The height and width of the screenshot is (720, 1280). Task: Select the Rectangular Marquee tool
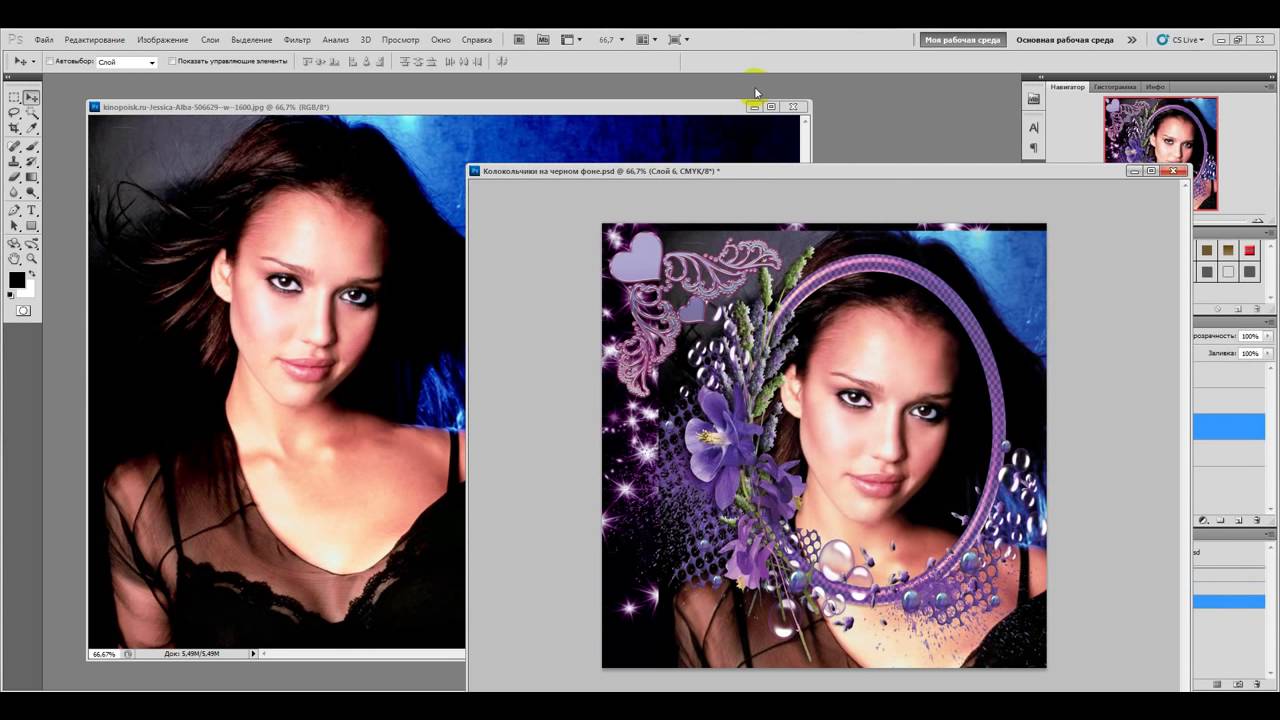(x=15, y=97)
